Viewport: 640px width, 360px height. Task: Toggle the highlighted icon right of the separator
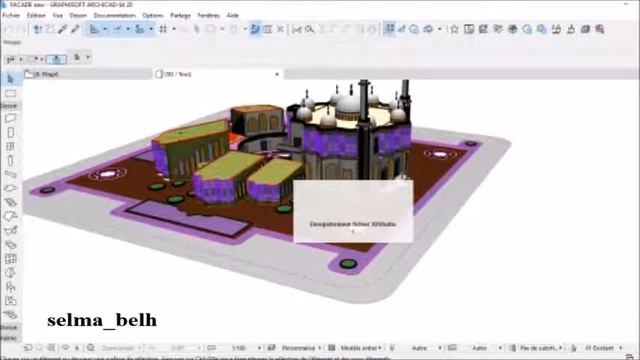pos(389,29)
